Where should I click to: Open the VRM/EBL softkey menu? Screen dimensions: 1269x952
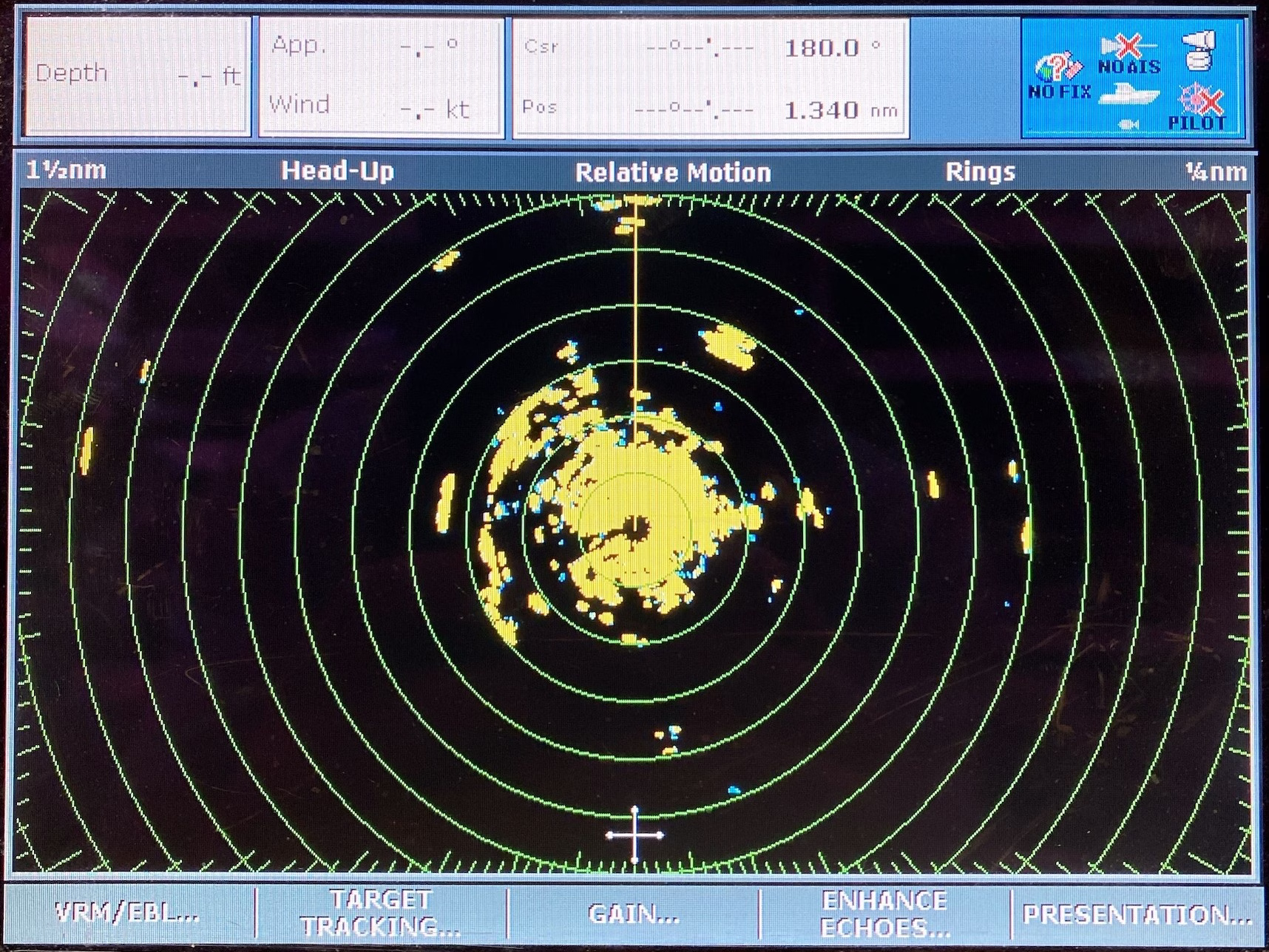click(129, 913)
